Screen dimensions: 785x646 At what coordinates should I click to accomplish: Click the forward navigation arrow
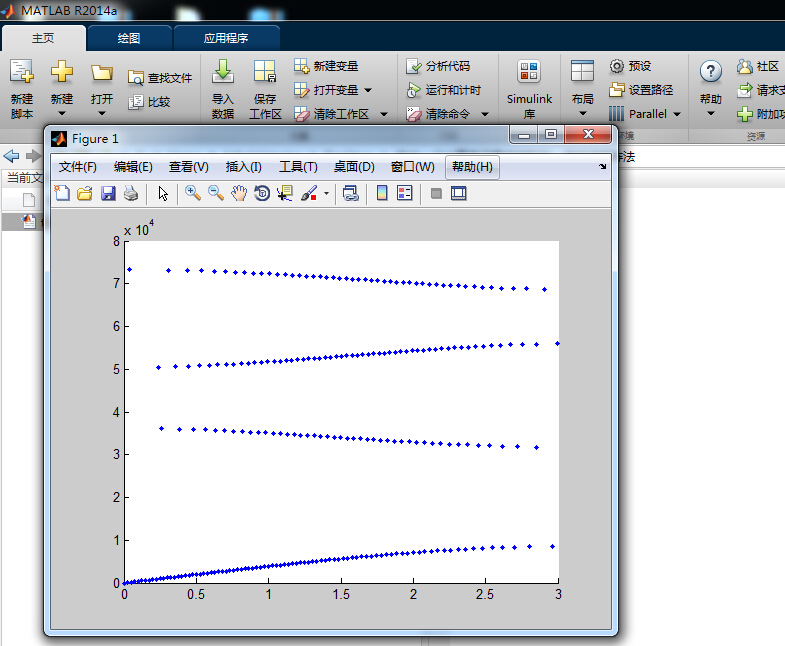pos(34,156)
